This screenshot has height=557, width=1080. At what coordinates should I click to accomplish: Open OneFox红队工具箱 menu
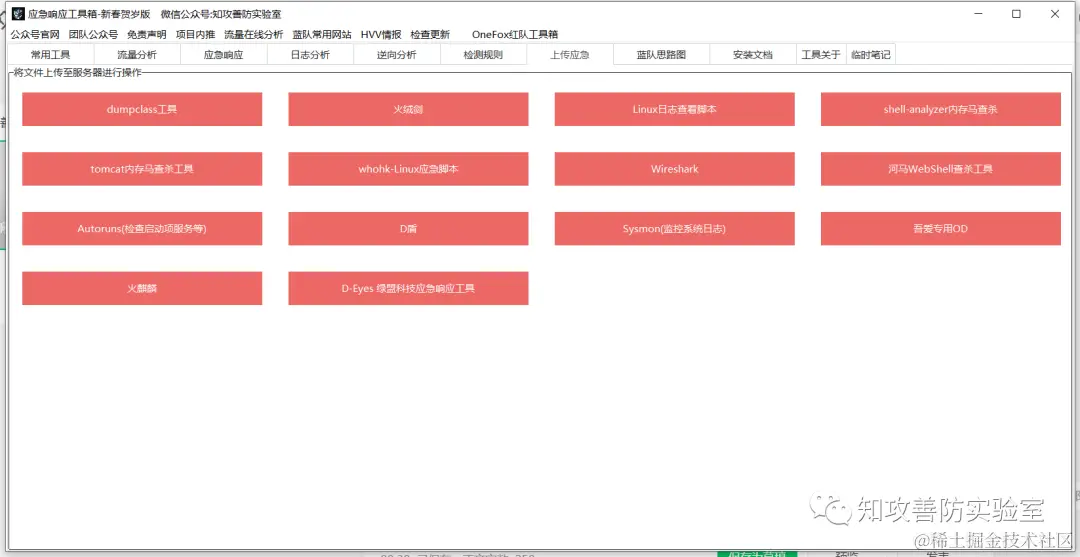(x=515, y=34)
